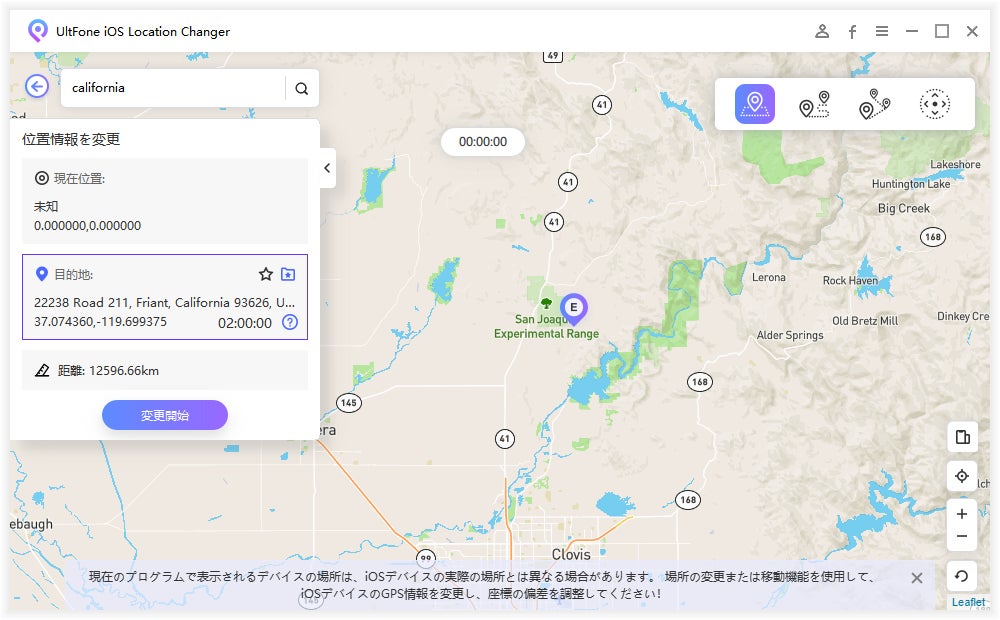This screenshot has height=620, width=1000.
Task: Close the UltFone window
Action: (x=972, y=31)
